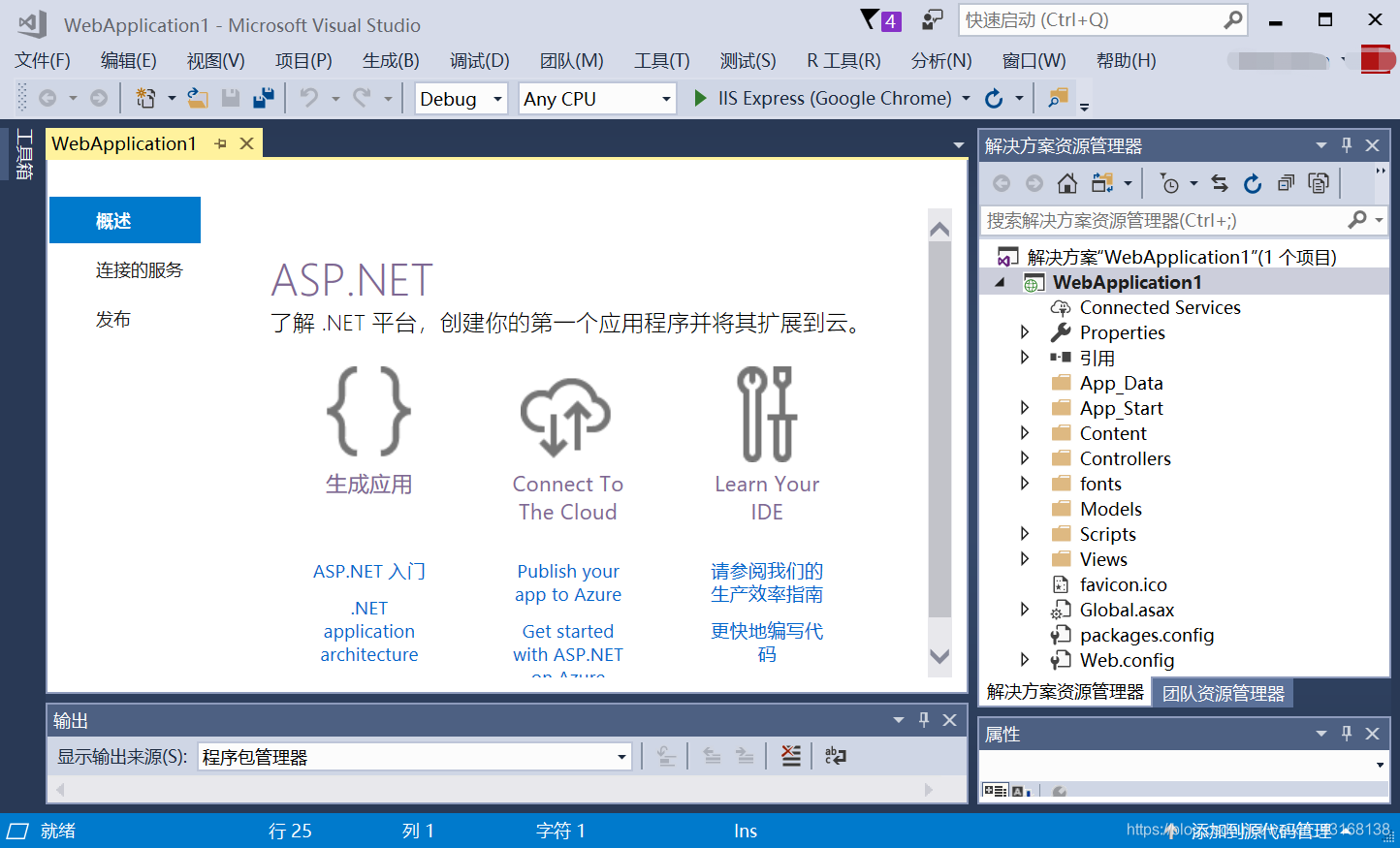Click the Connect To The Cloud icon
Screen dimensions: 1400x848
coord(566,416)
